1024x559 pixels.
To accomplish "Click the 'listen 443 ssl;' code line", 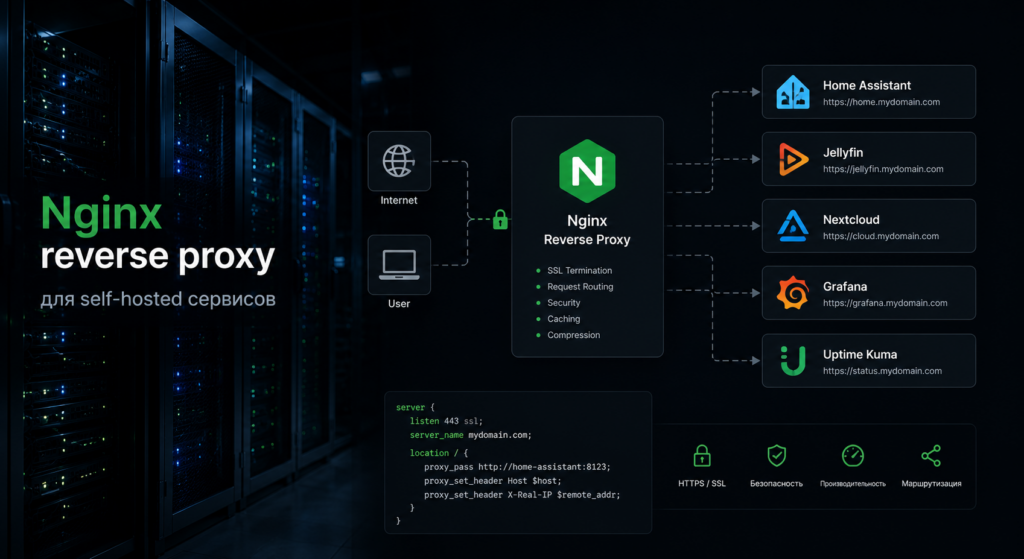I will tap(446, 421).
